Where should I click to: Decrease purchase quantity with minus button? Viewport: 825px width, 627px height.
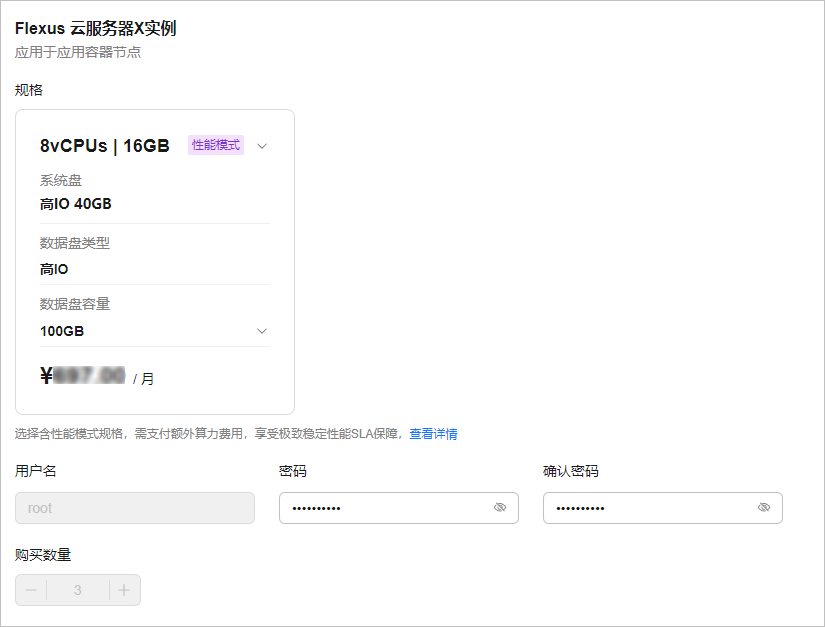[31, 590]
